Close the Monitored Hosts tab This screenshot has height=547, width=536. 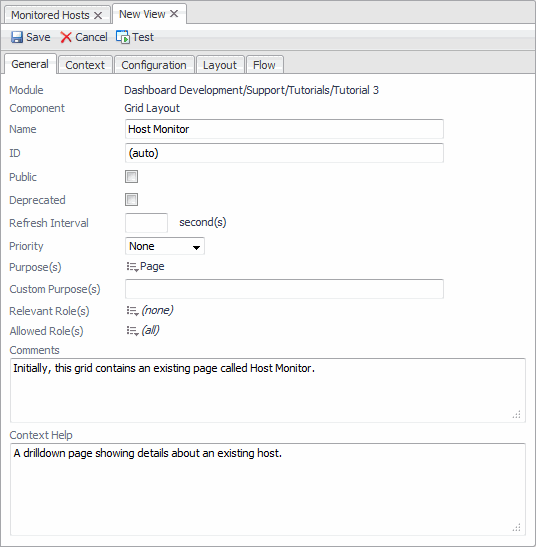point(98,15)
